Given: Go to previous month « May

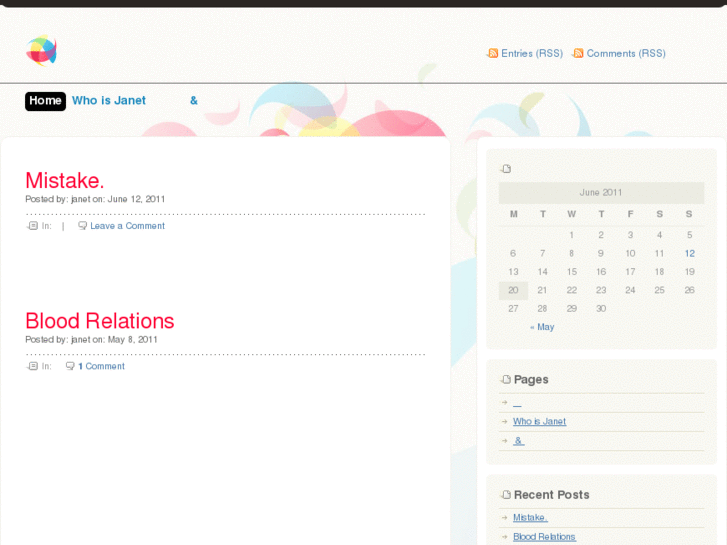Looking at the screenshot, I should (x=542, y=327).
